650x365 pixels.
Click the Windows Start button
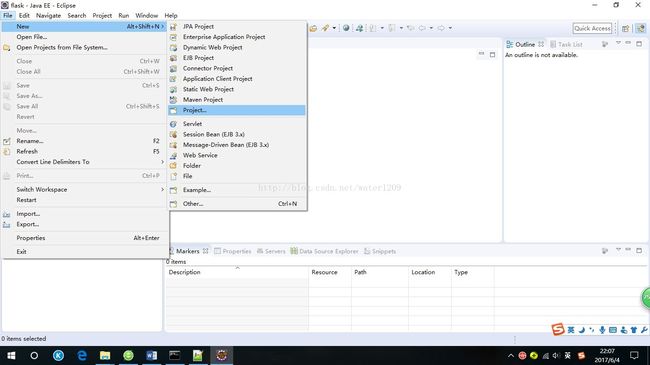11,355
